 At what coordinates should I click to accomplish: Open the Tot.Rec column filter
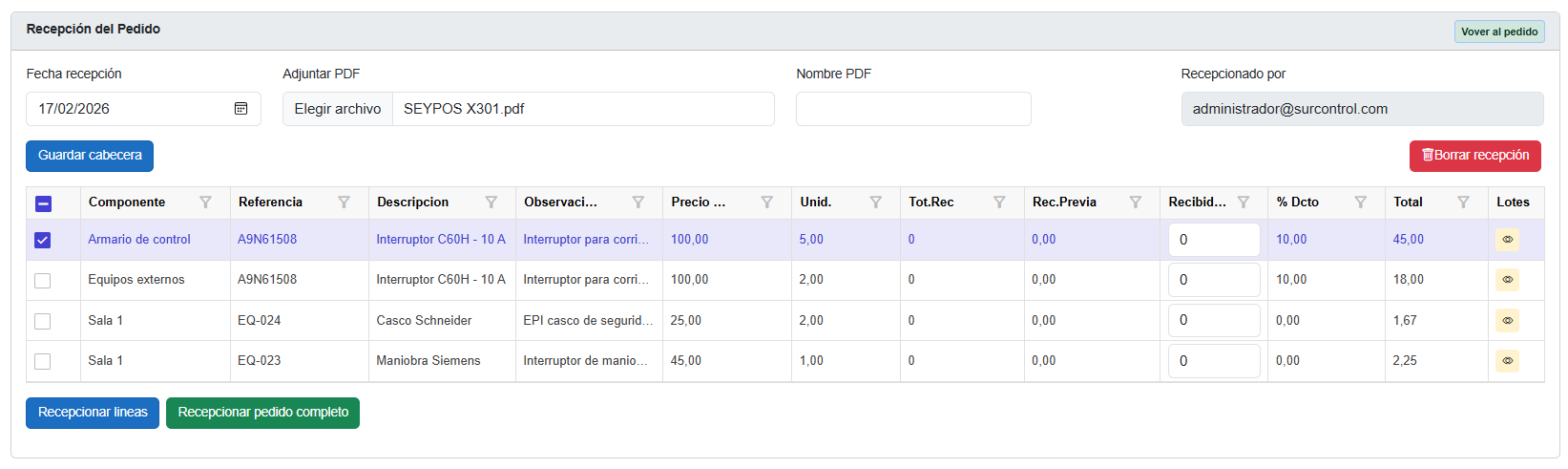tap(999, 203)
